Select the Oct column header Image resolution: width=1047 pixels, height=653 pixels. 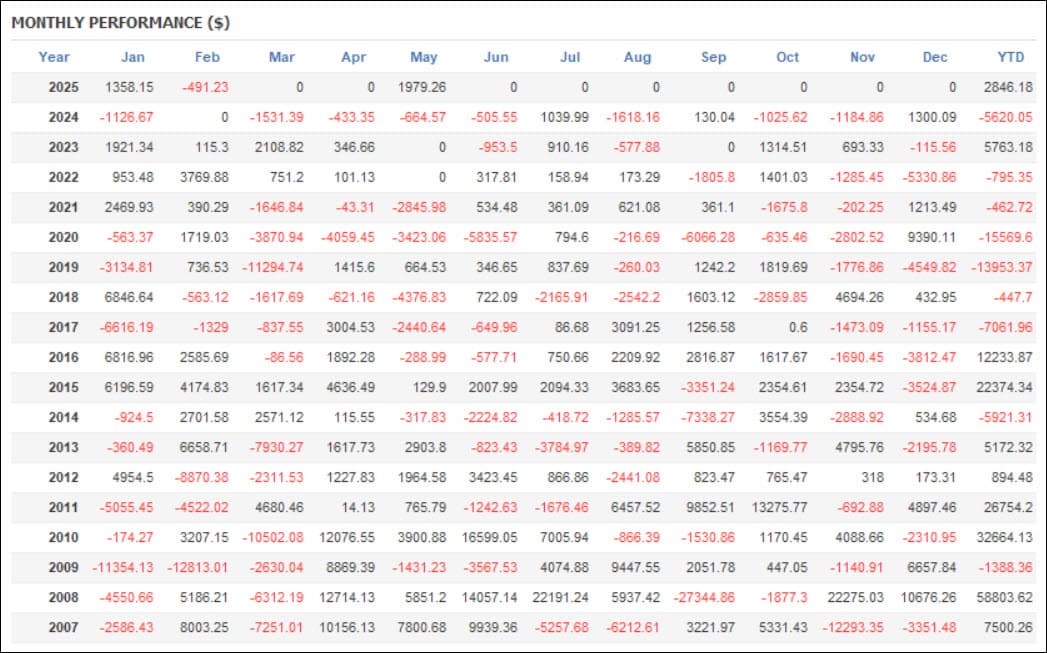[787, 57]
